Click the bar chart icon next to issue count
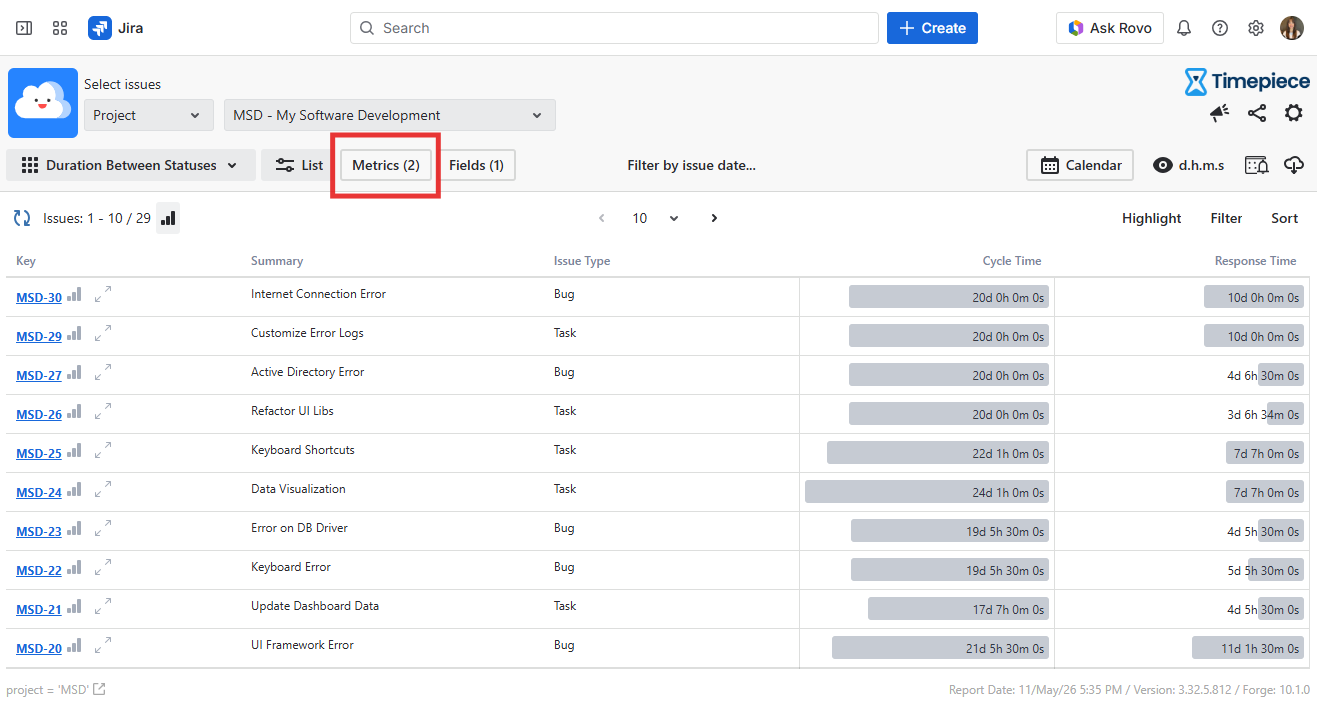1317x708 pixels. point(168,218)
